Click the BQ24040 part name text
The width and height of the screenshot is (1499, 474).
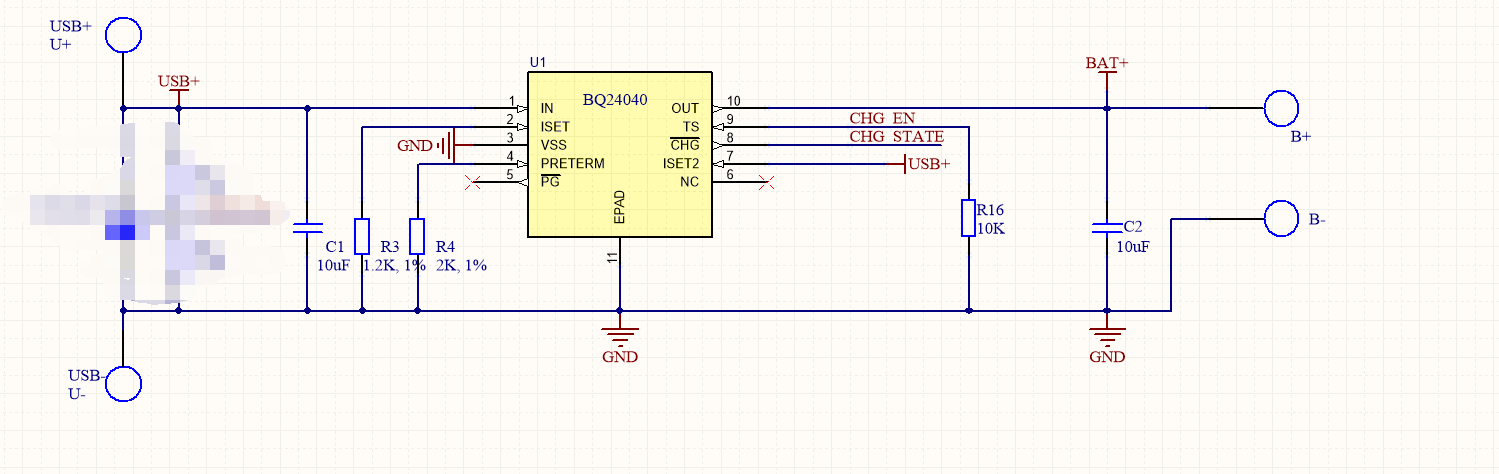[x=615, y=101]
